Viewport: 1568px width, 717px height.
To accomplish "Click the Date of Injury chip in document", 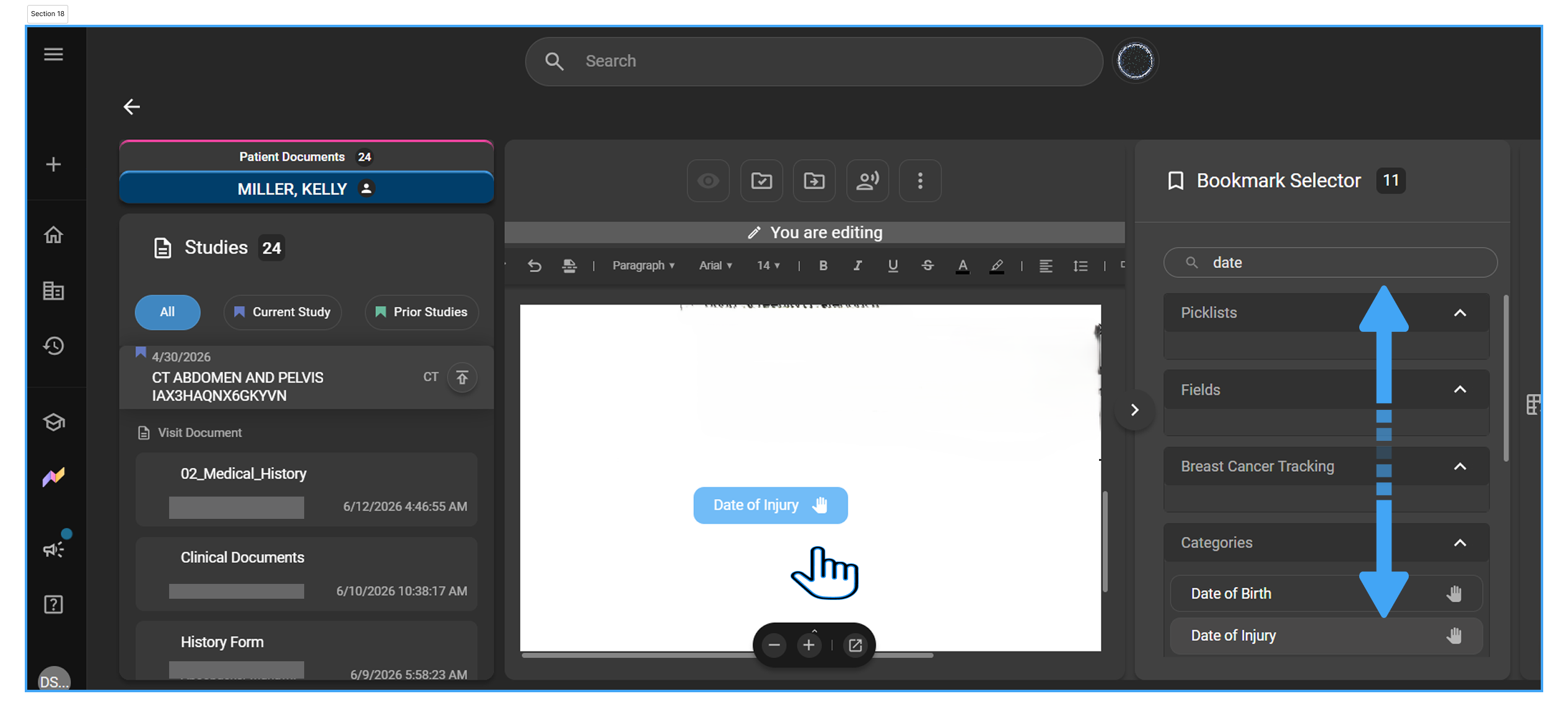I will [x=770, y=505].
